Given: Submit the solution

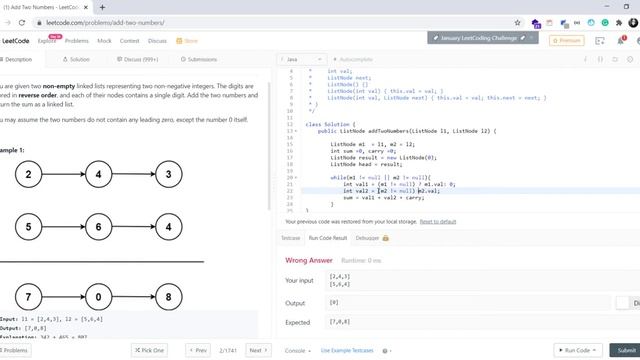Looking at the screenshot, I should (625, 350).
